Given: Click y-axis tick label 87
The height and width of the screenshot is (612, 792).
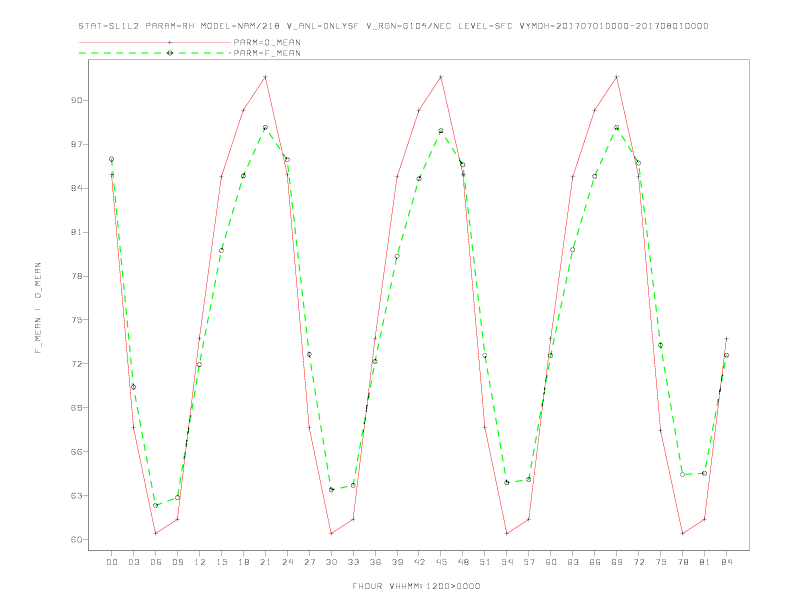Looking at the screenshot, I should (76, 144).
